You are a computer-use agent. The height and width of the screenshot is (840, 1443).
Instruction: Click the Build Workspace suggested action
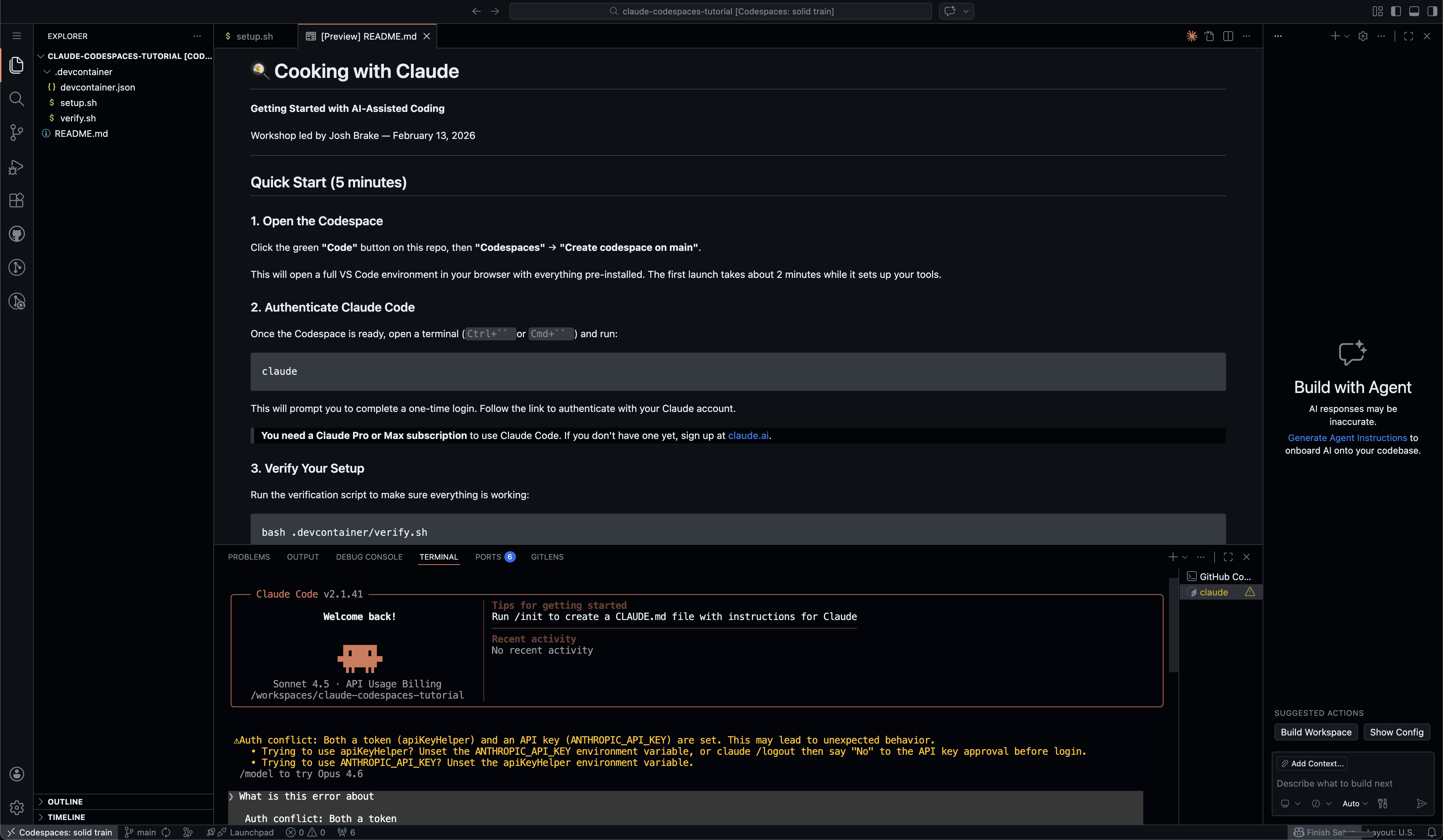[1316, 732]
